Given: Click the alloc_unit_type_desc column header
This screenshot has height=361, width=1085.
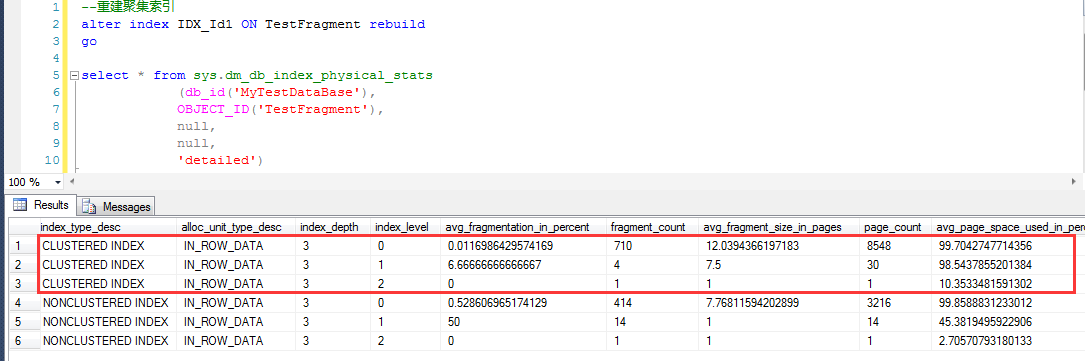Looking at the screenshot, I should click(x=231, y=227).
